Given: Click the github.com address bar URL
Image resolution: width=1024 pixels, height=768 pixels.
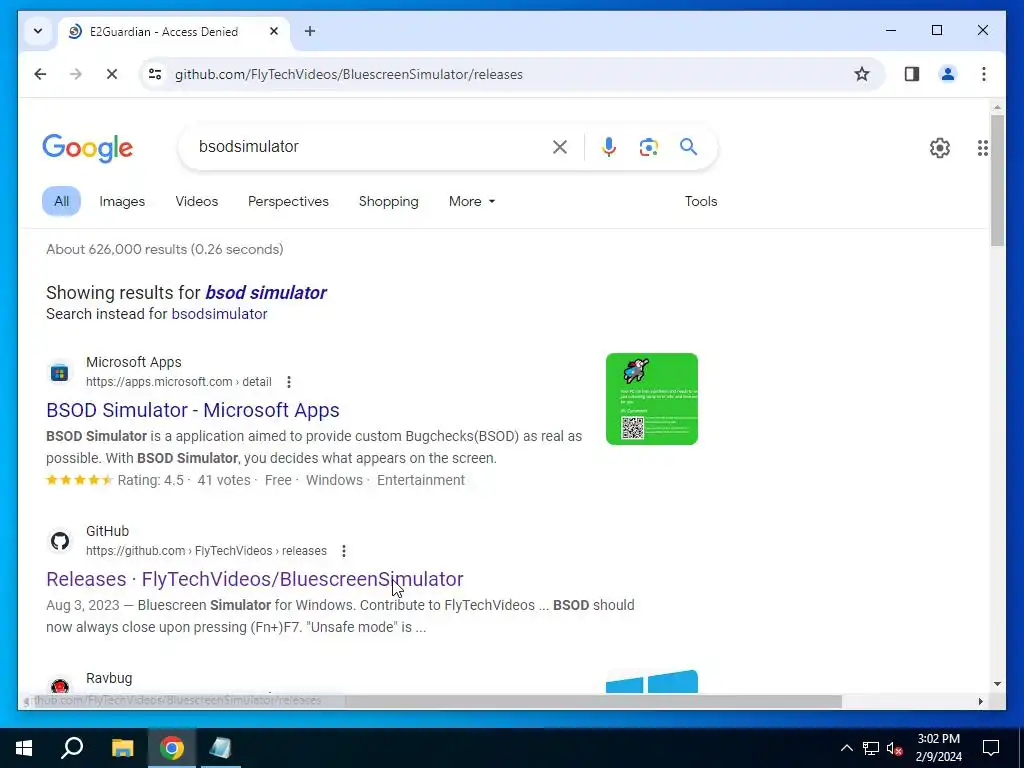Looking at the screenshot, I should [x=349, y=74].
